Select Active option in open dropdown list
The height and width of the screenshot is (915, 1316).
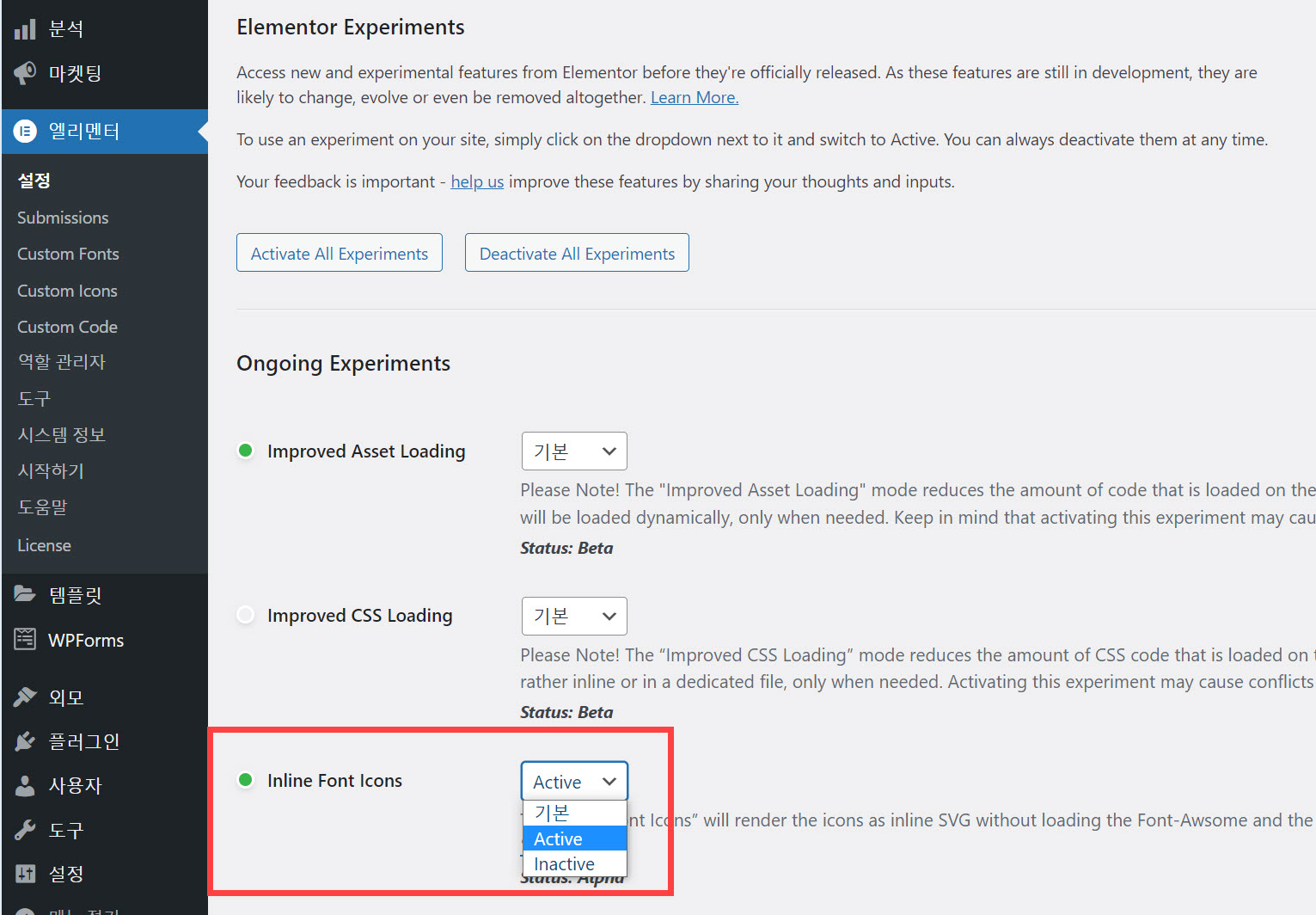click(x=574, y=838)
